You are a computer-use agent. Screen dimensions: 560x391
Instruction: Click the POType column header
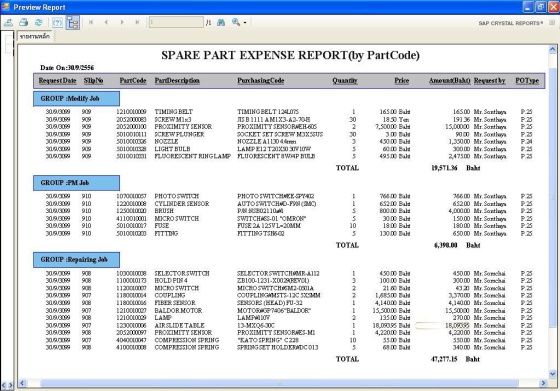(x=527, y=81)
